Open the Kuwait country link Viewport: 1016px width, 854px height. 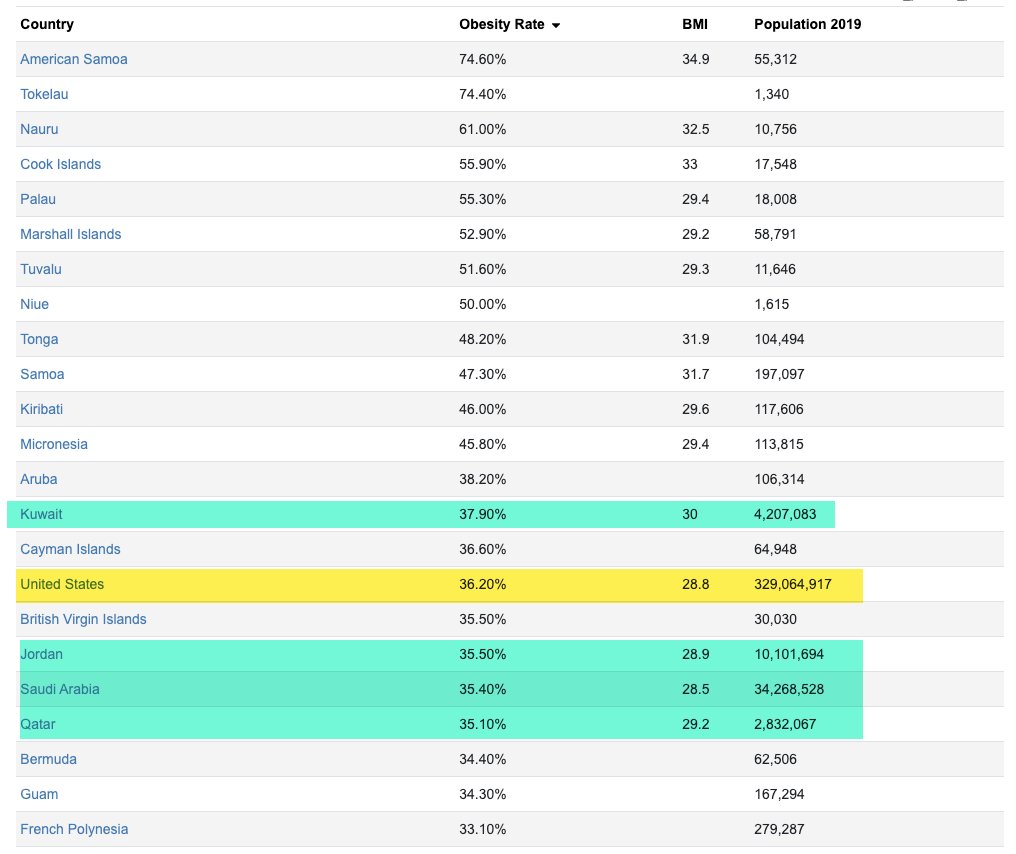pyautogui.click(x=41, y=514)
